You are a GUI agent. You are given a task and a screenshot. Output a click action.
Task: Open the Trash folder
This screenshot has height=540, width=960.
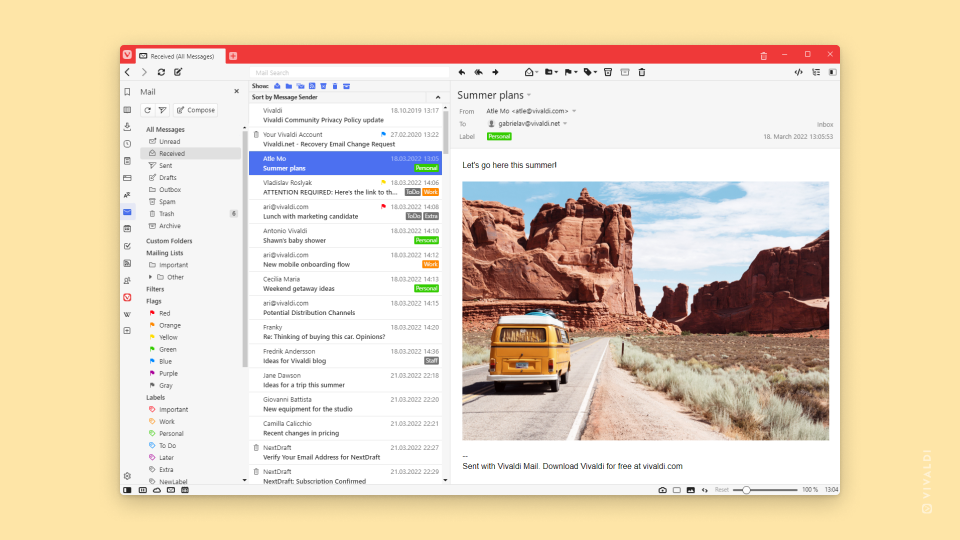click(x=167, y=214)
